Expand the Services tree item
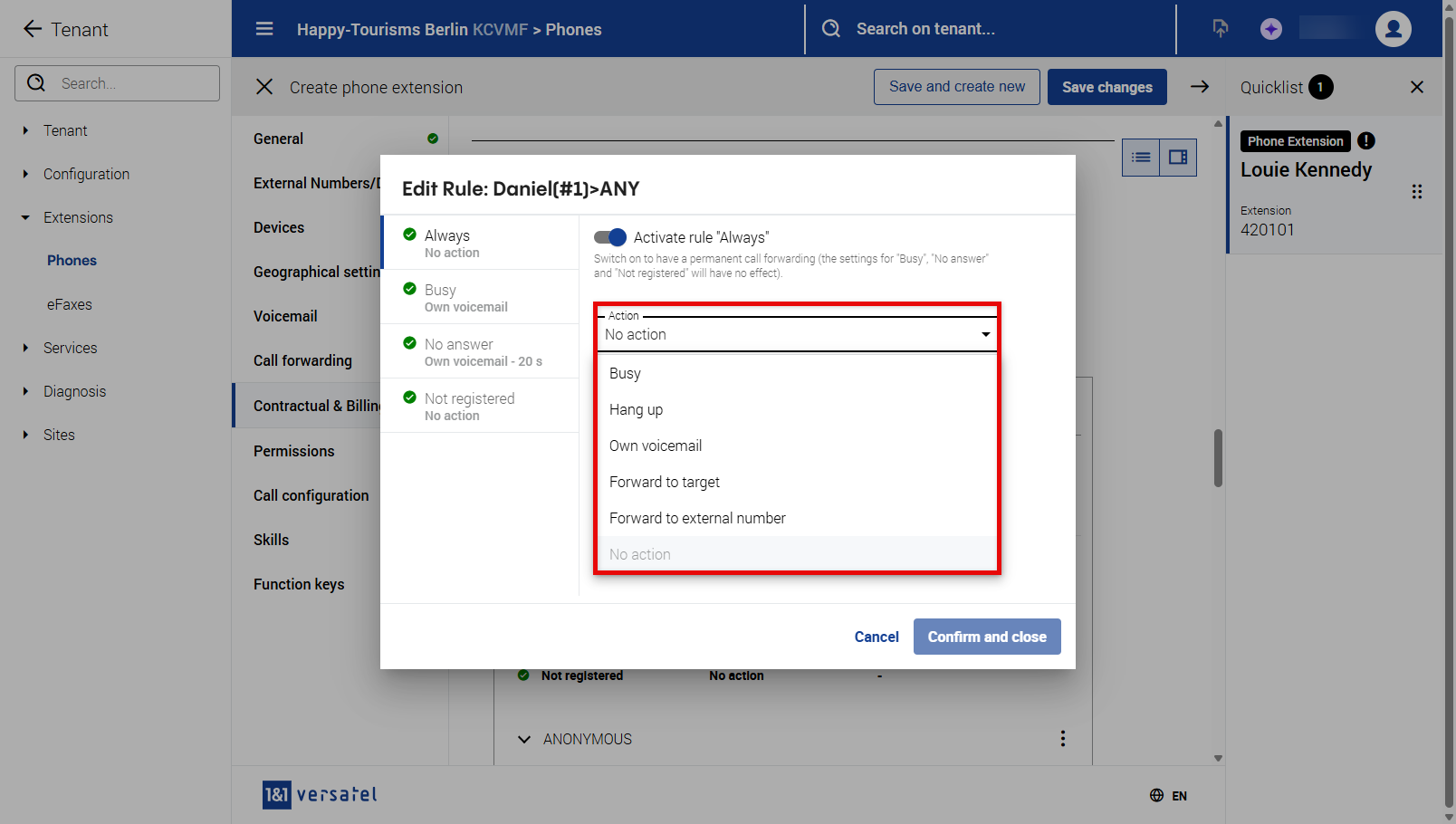The height and width of the screenshot is (824, 1456). [x=25, y=348]
